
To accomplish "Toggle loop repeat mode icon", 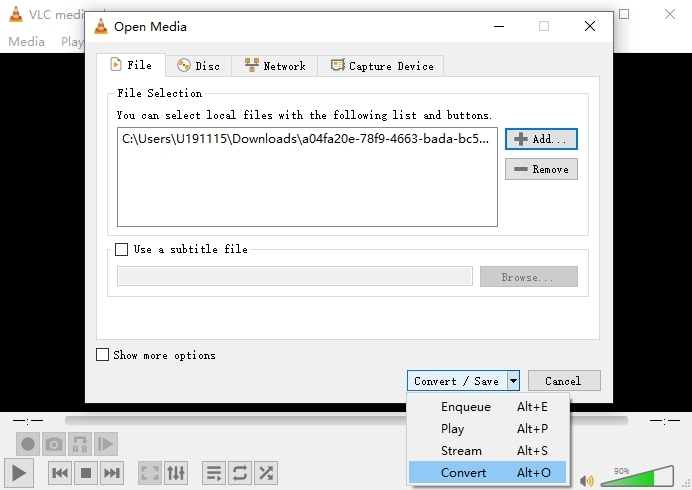I will pos(240,473).
